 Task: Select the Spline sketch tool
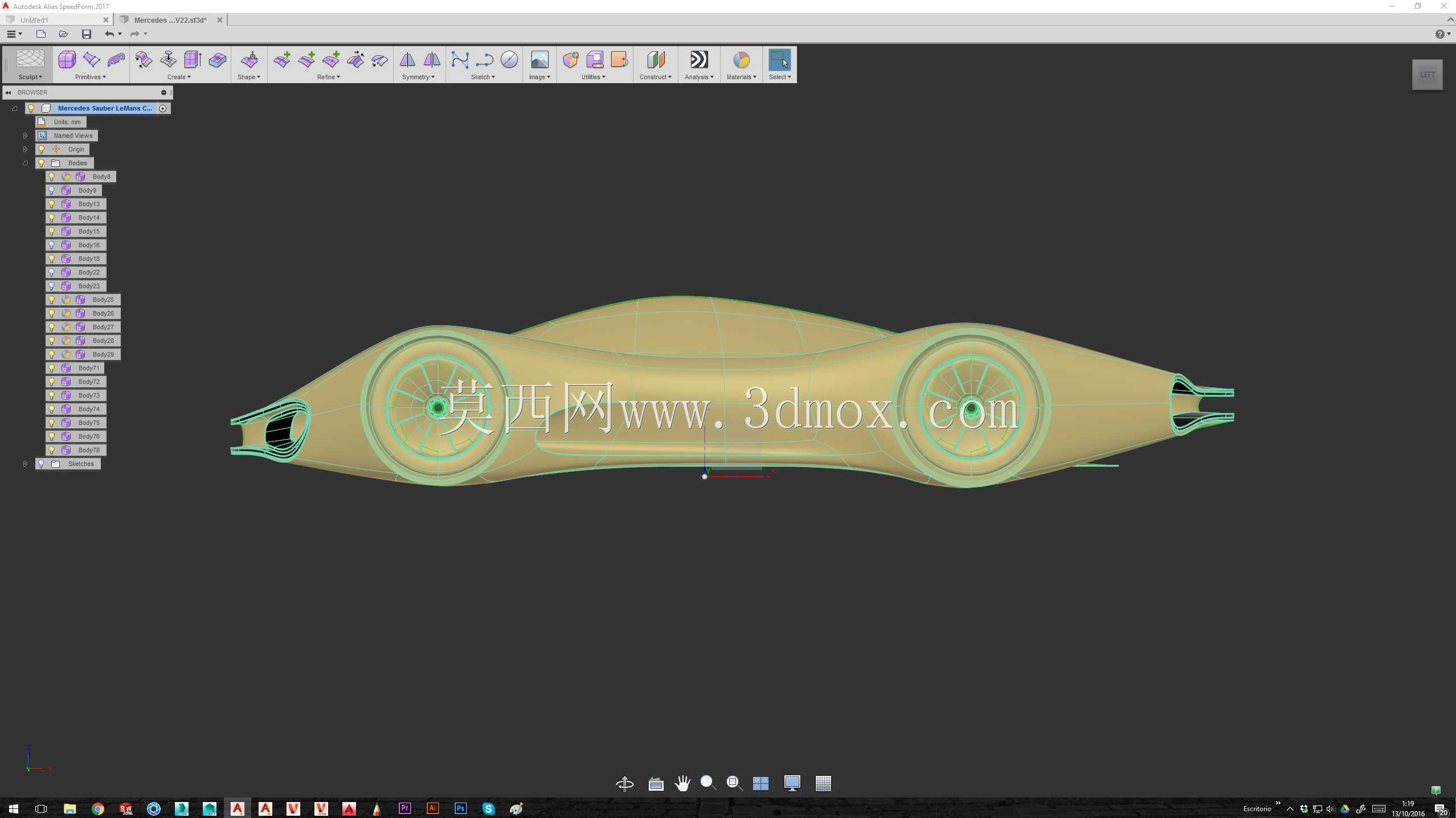coord(460,59)
